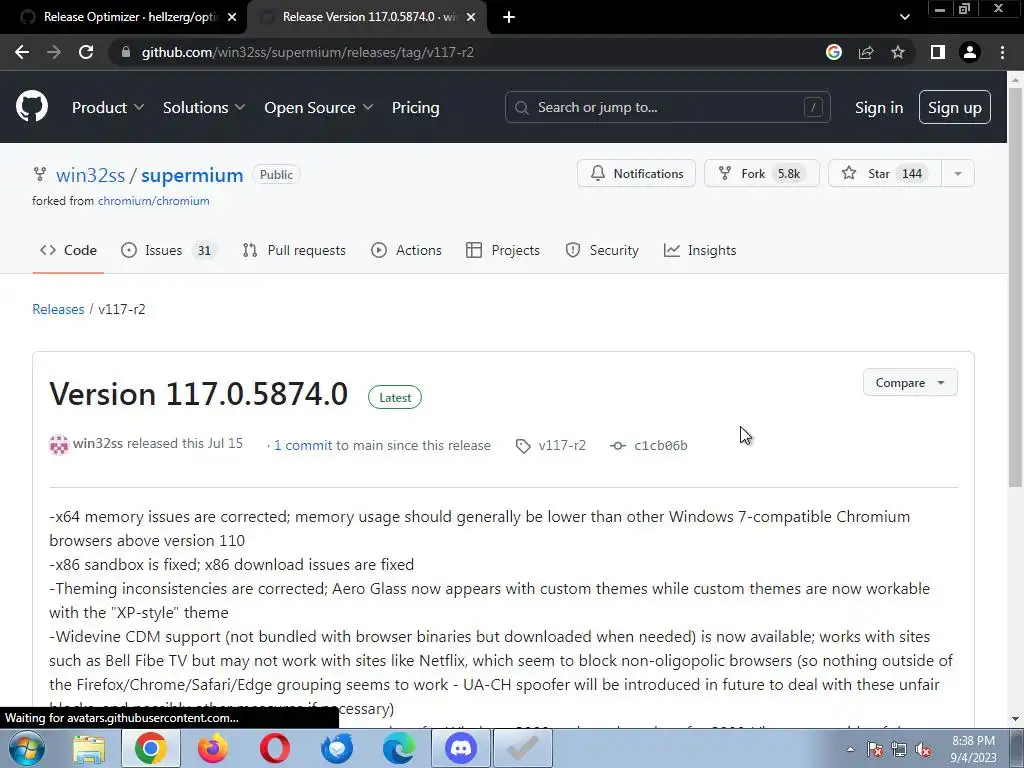
Task: Open the browser side panel icon
Action: pos(938,52)
